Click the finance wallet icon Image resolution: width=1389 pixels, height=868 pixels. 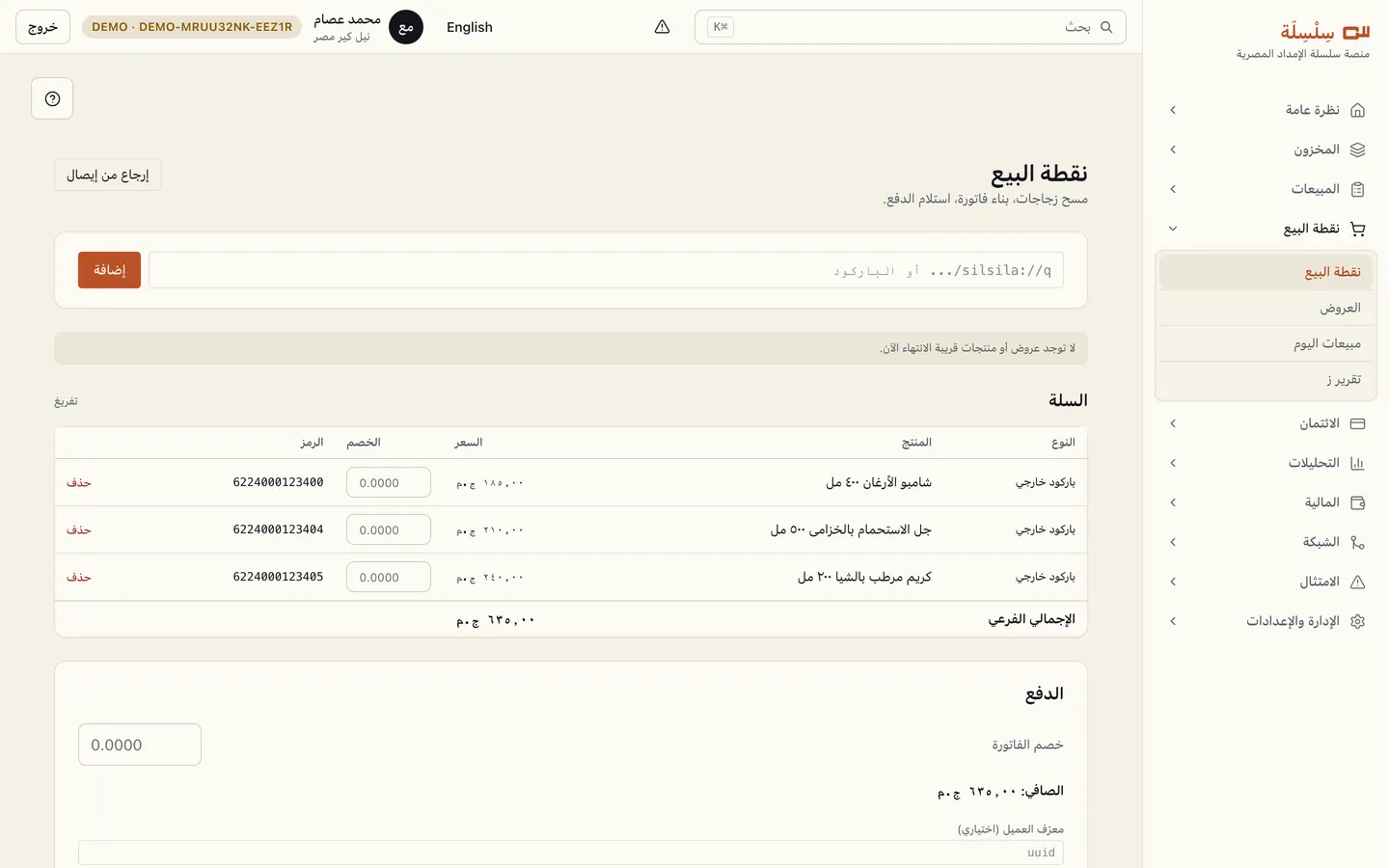point(1358,502)
